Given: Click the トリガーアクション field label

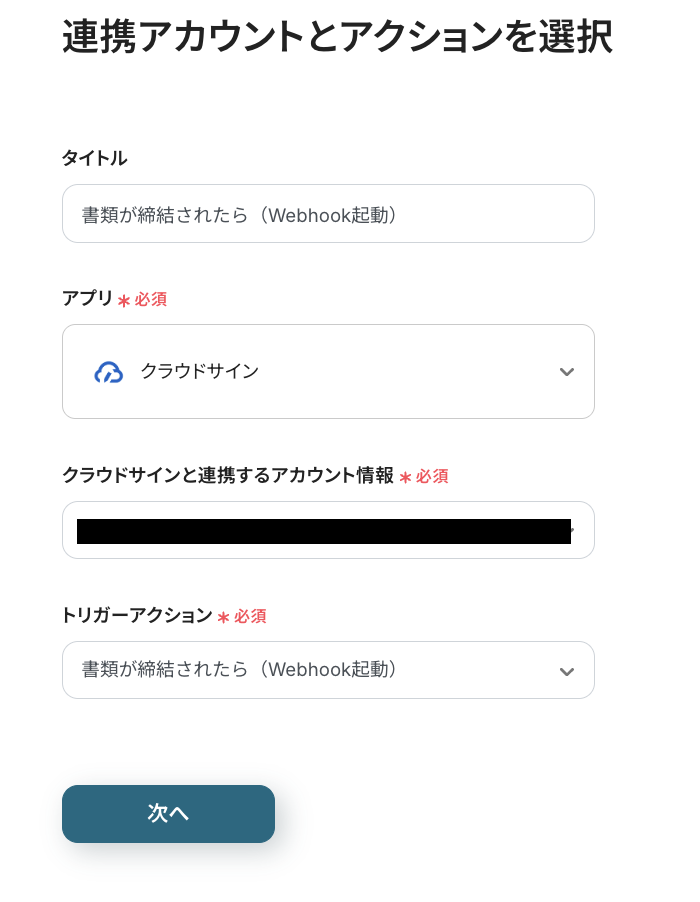Looking at the screenshot, I should (x=137, y=616).
